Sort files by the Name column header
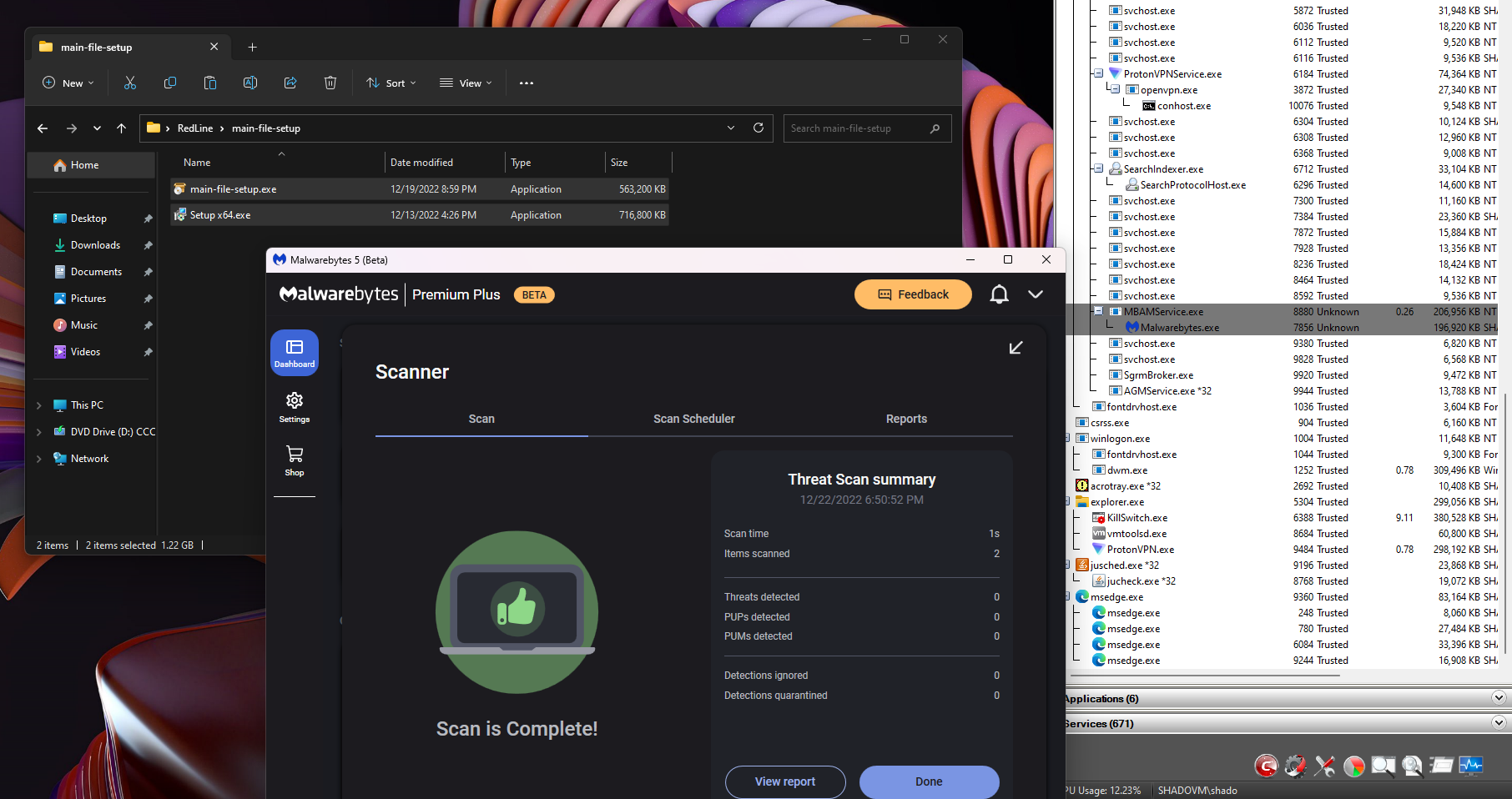Viewport: 1512px width, 799px height. tap(197, 163)
